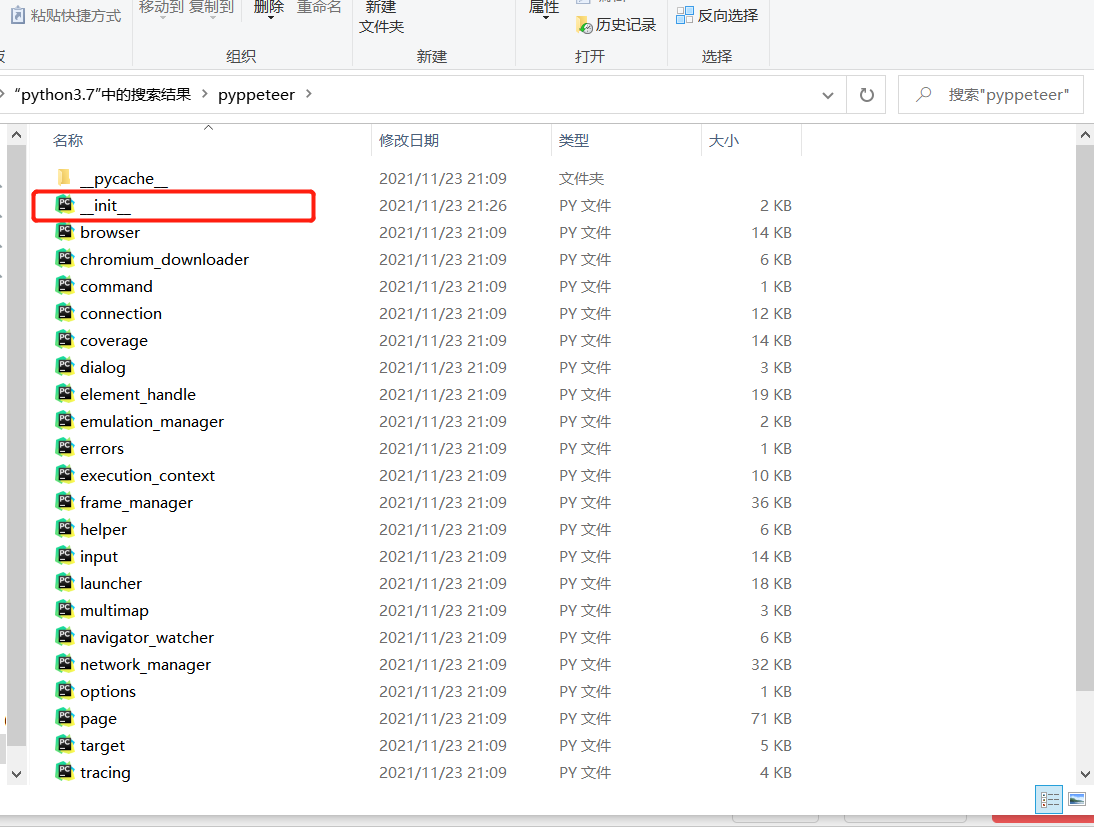Click the 文件夹 type cell
Image resolution: width=1094 pixels, height=827 pixels.
(x=581, y=179)
